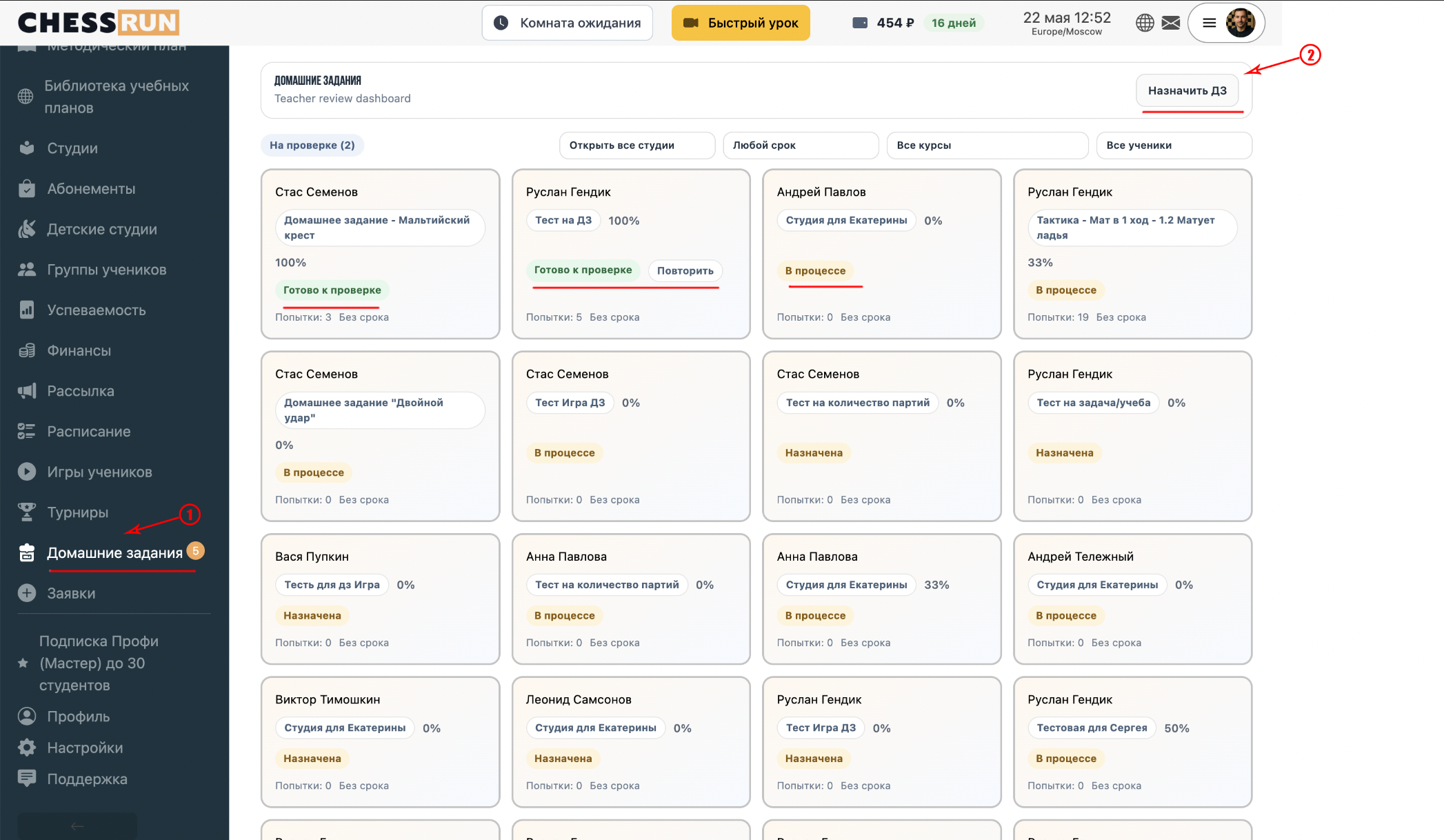The height and width of the screenshot is (840, 1444).
Task: Click the Игры учеников play icon
Action: 27,472
